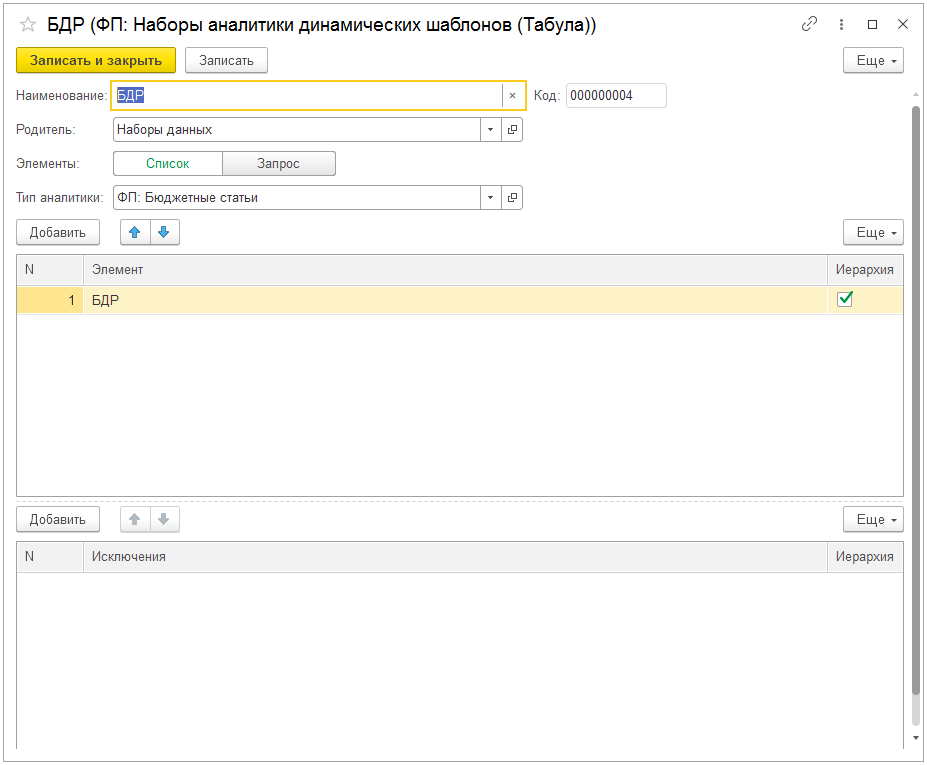The height and width of the screenshot is (765, 927).
Task: Close the БДР form window
Action: click(x=903, y=24)
